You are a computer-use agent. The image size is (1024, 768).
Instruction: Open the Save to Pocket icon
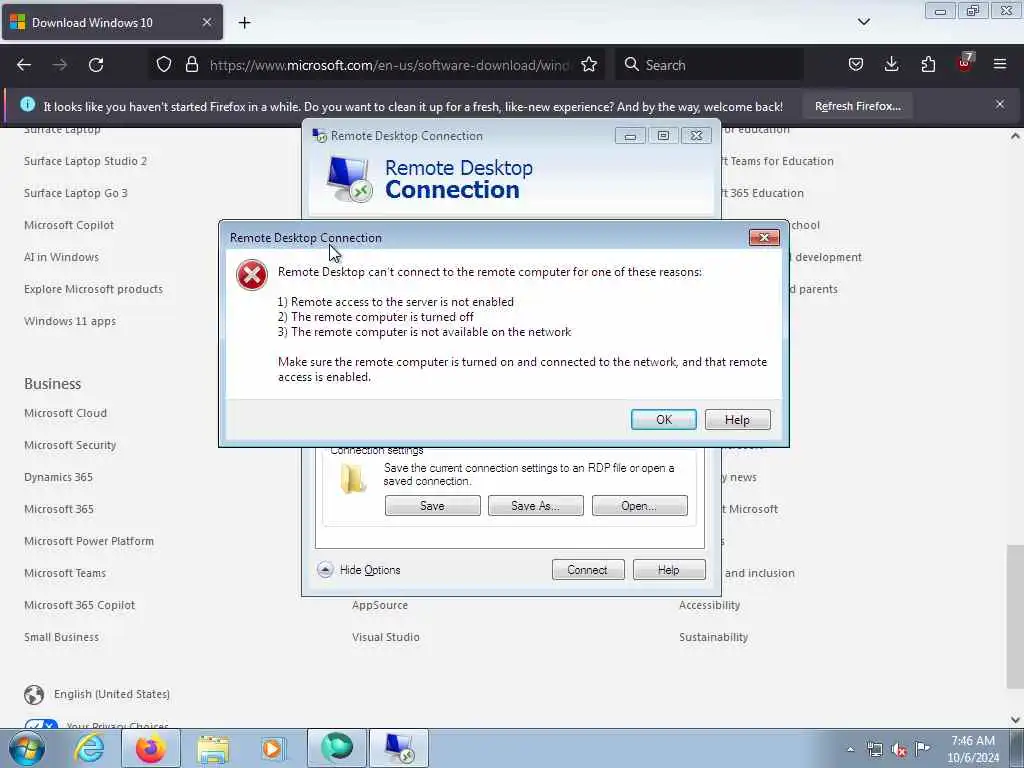click(856, 65)
